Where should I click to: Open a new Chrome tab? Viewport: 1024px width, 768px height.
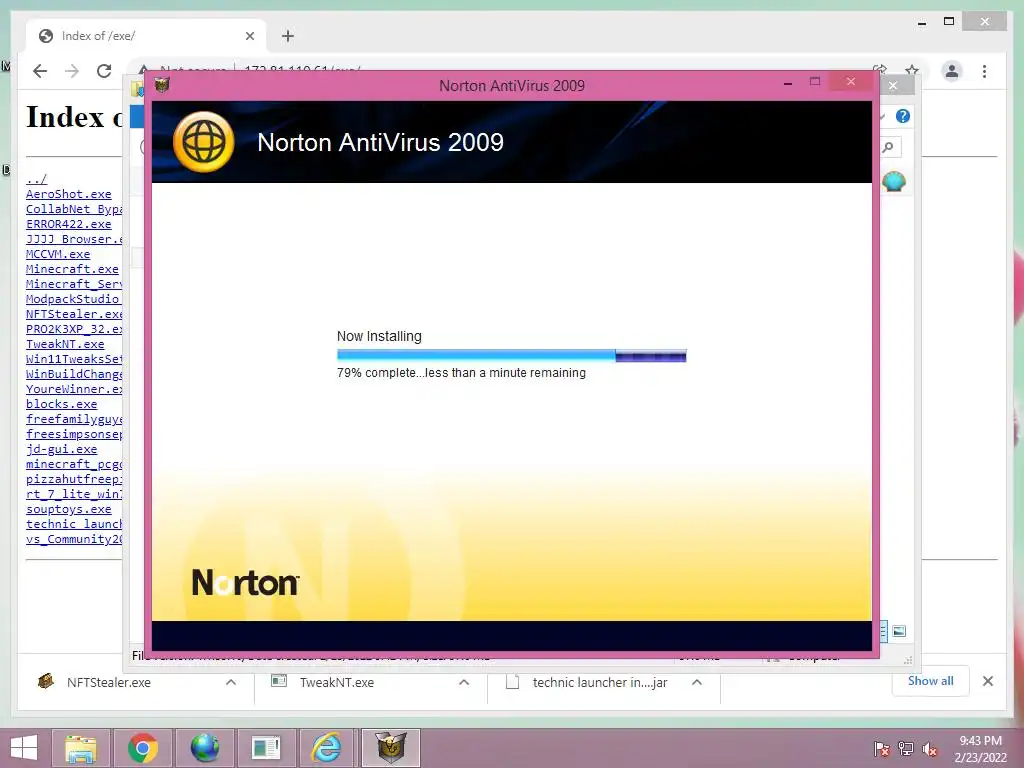(x=288, y=36)
